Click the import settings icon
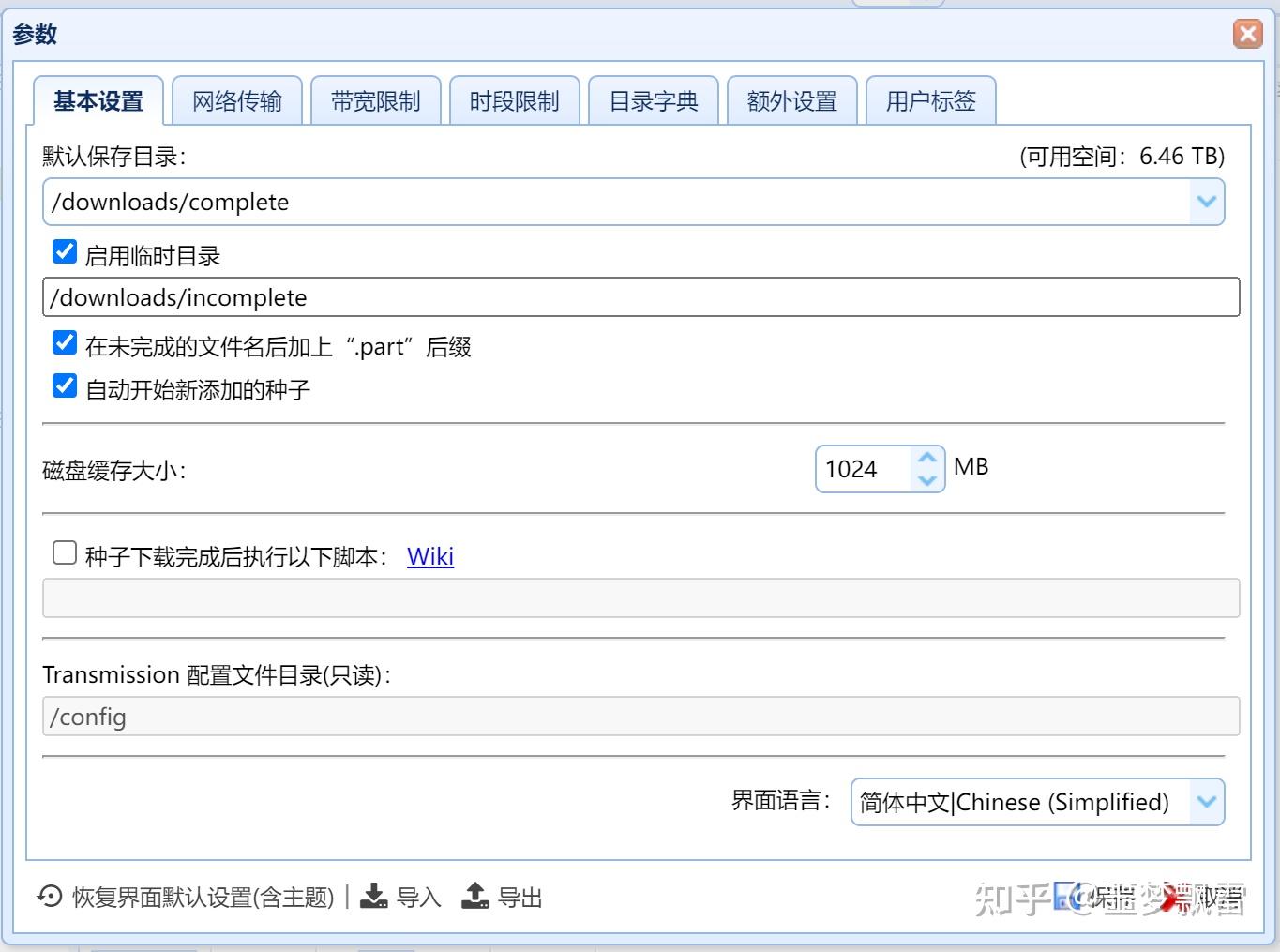1280x952 pixels. coord(375,897)
